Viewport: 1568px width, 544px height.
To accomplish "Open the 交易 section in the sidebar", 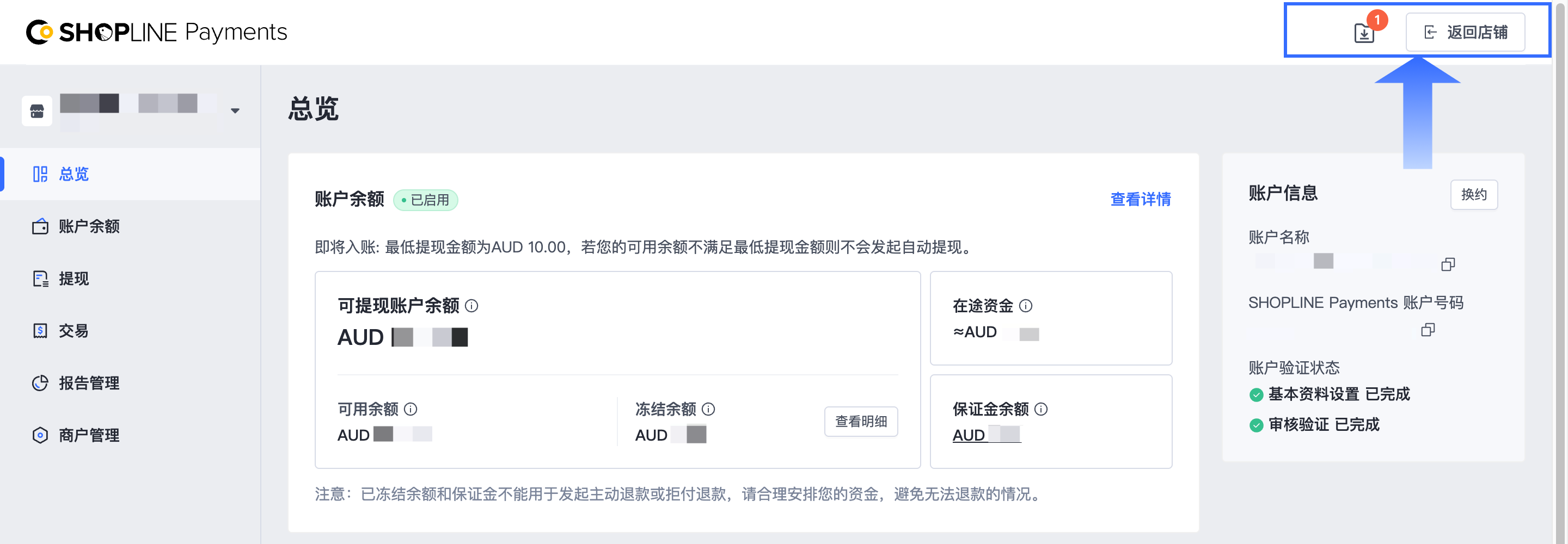I will click(73, 331).
